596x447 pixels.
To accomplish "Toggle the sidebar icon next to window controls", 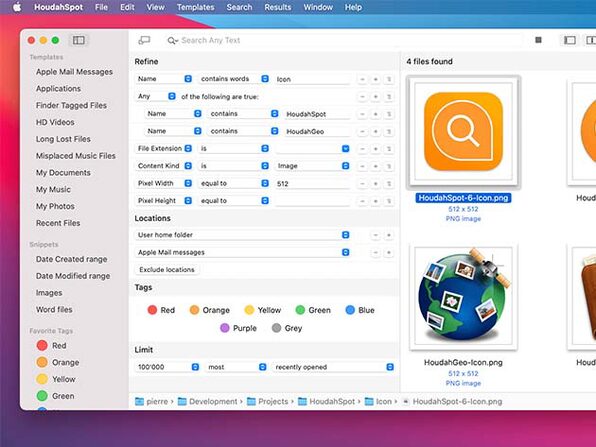I will 79,40.
